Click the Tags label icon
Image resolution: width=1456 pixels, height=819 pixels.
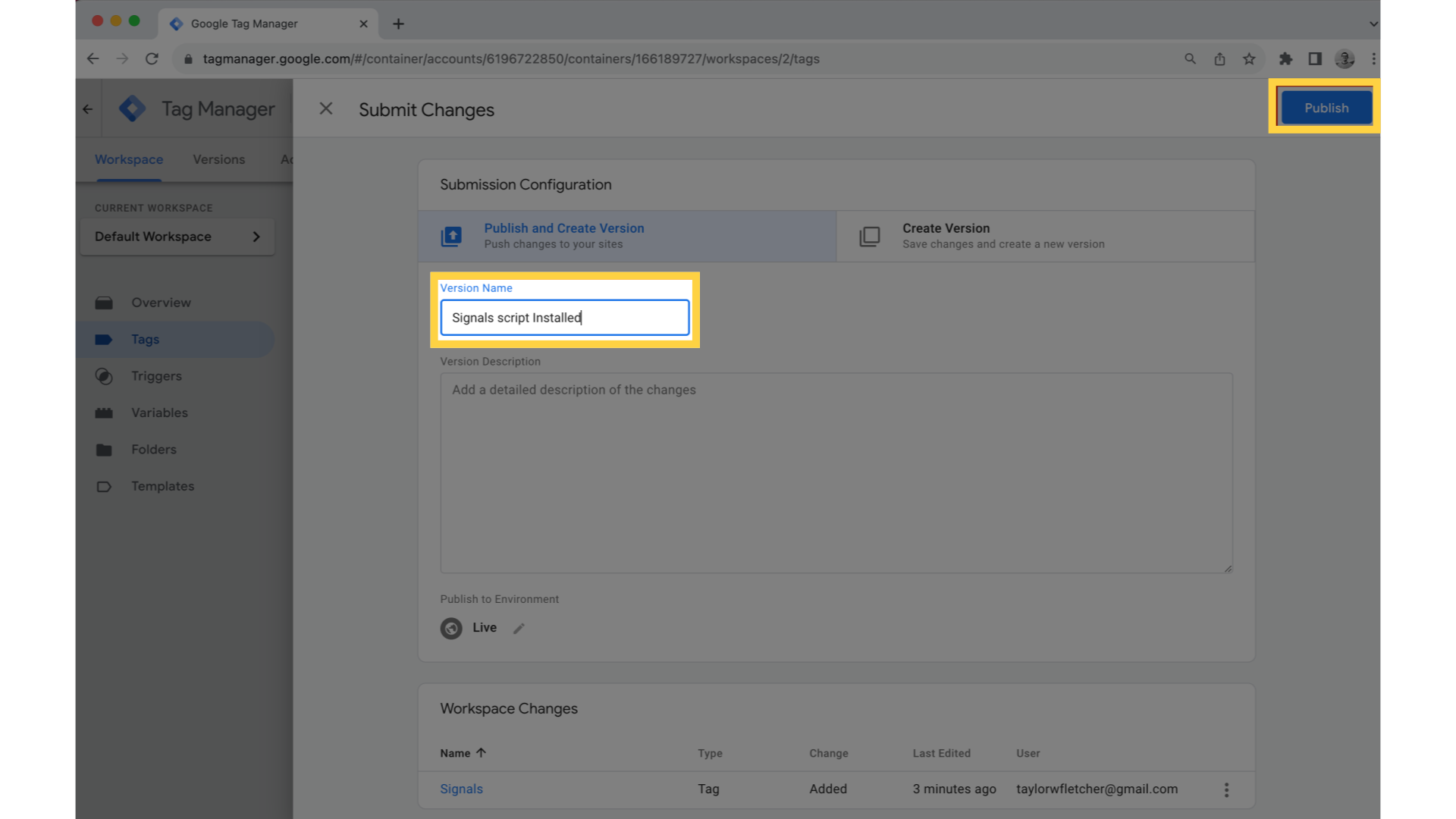104,339
